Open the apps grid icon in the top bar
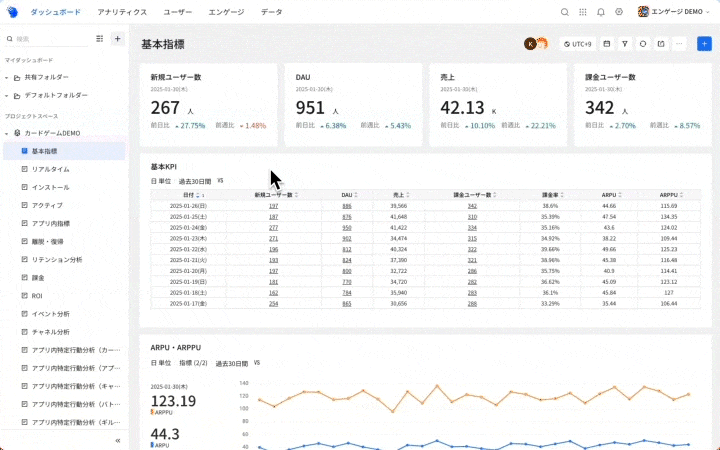This screenshot has width=720, height=450. coord(583,12)
